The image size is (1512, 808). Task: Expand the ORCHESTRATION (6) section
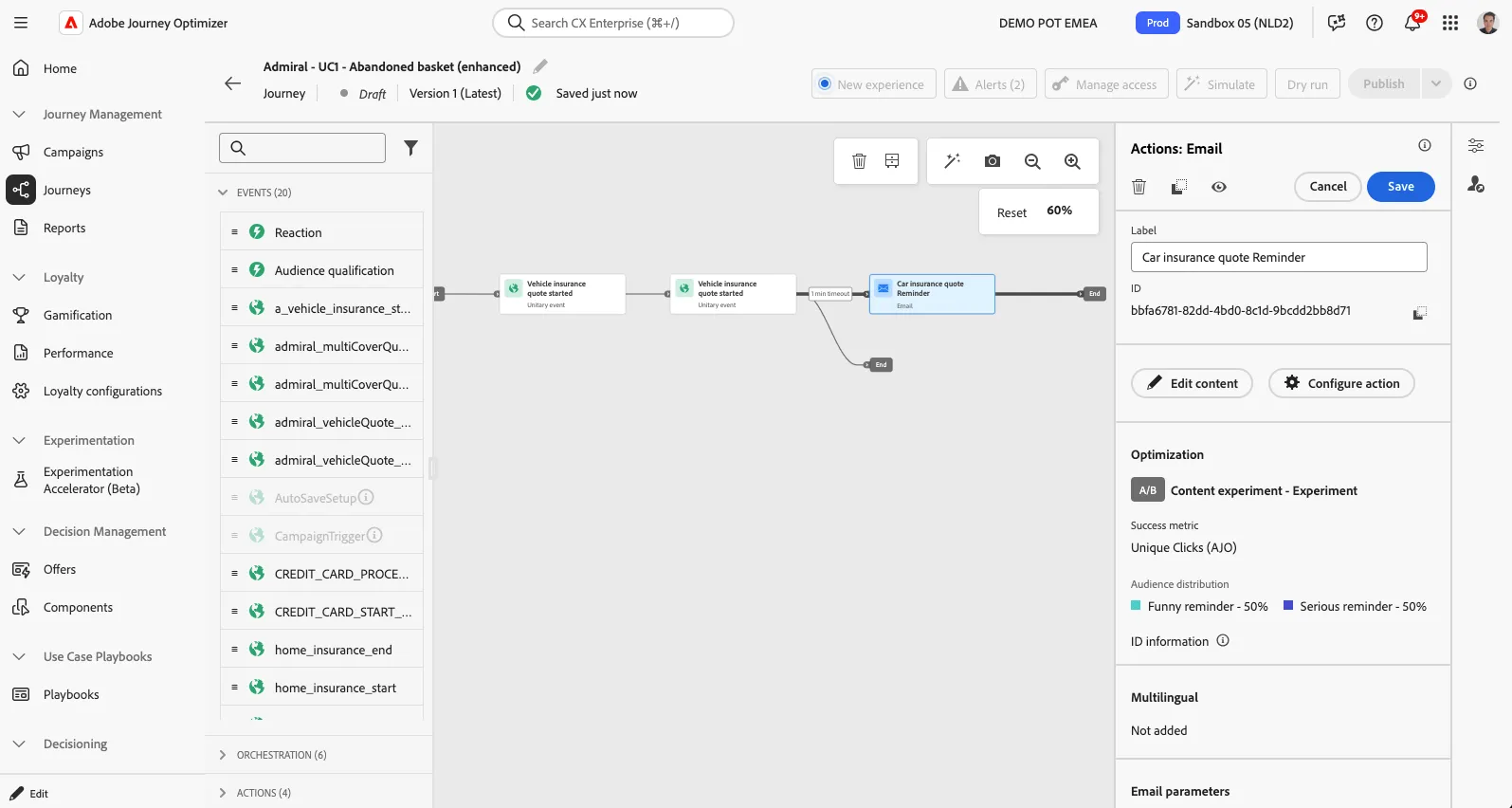click(223, 755)
